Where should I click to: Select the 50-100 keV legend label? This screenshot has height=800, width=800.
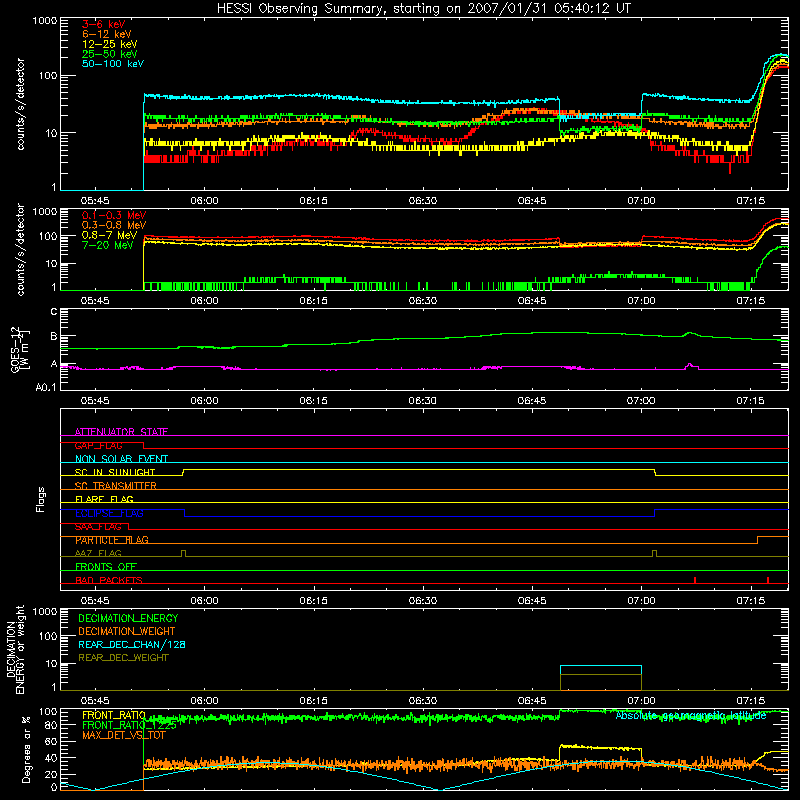click(113, 64)
